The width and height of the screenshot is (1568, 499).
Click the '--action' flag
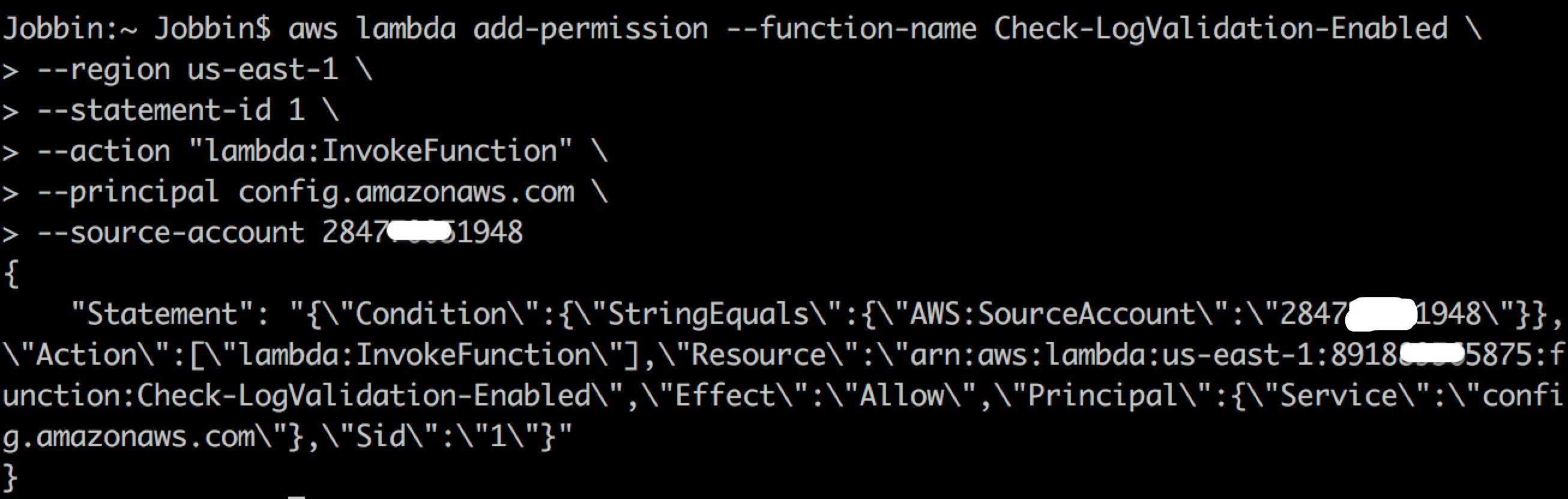tap(103, 151)
